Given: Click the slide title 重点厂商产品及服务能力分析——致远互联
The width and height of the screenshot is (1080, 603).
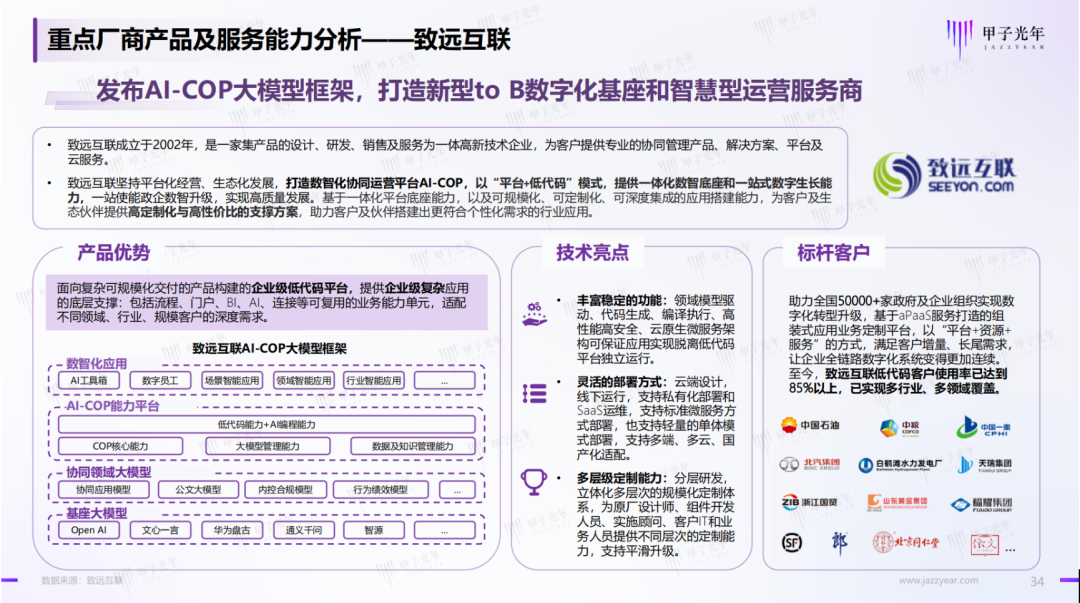Looking at the screenshot, I should tap(279, 40).
